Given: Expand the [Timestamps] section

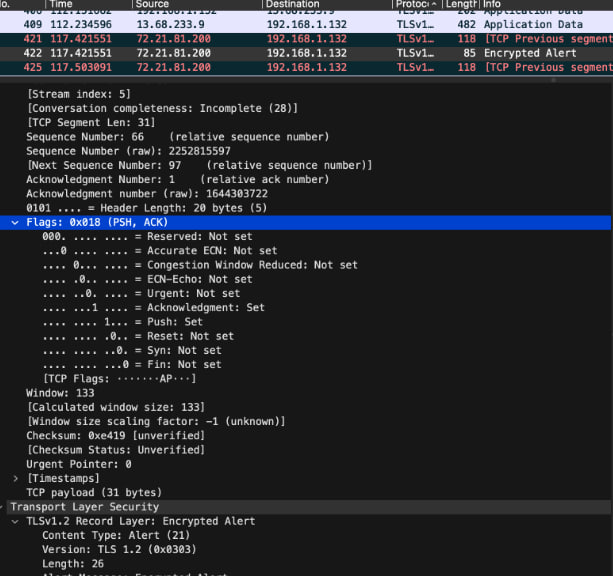Looking at the screenshot, I should (15, 478).
